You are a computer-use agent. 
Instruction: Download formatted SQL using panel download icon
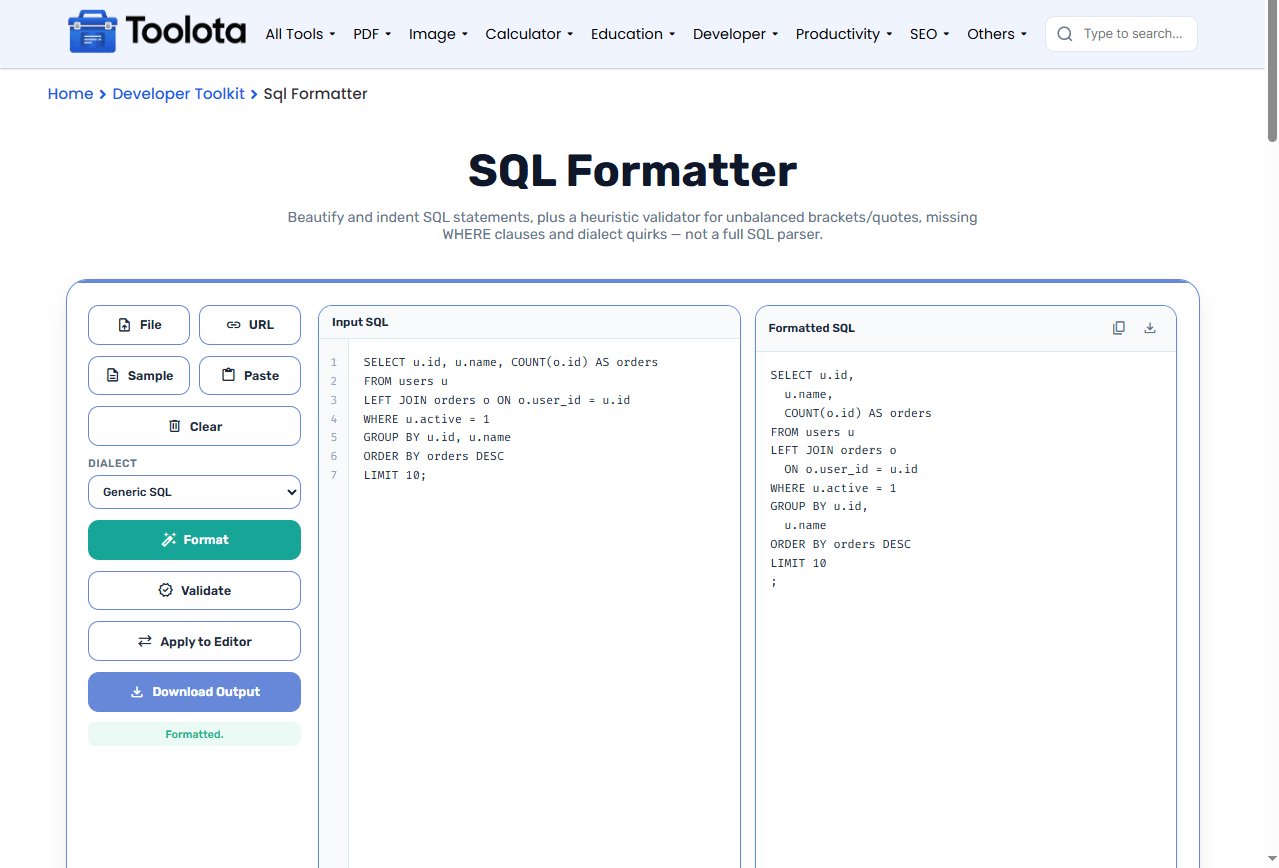coord(1150,328)
